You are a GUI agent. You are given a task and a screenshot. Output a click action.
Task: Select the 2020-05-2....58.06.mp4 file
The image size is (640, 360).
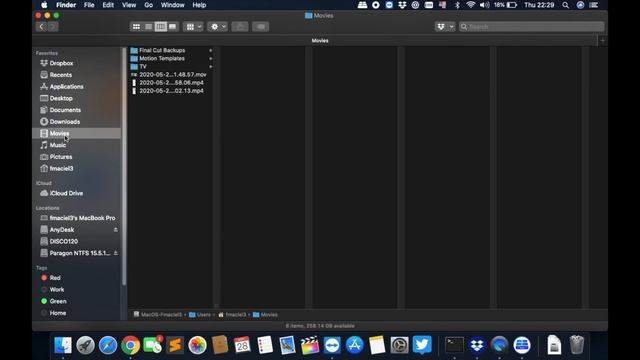point(171,83)
